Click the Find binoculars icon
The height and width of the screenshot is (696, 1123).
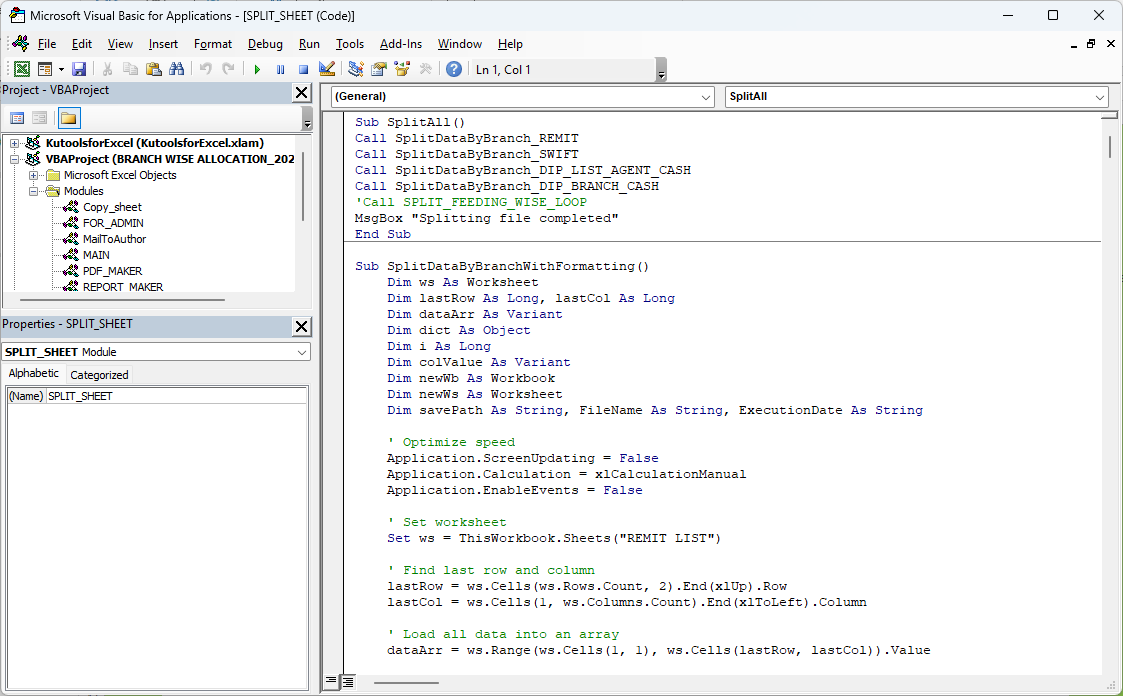coord(177,69)
